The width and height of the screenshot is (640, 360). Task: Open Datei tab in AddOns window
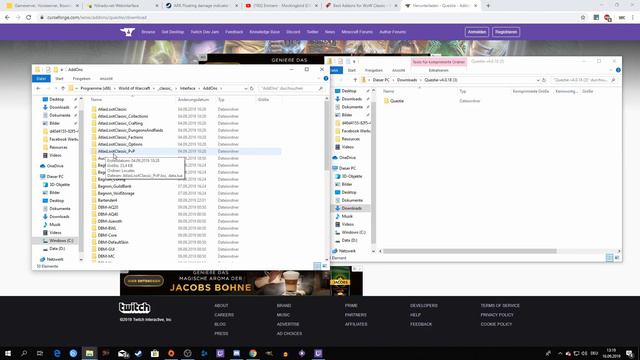pos(41,78)
